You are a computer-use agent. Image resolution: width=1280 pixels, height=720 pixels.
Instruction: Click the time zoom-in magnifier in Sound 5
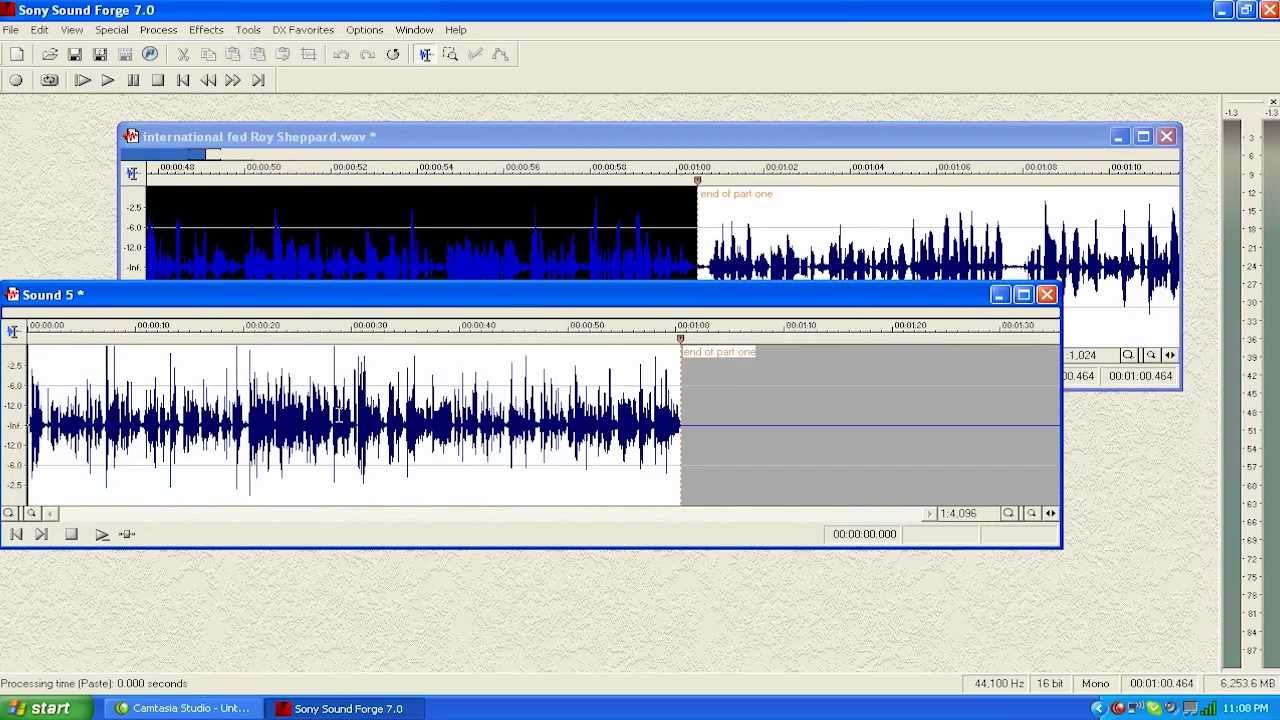pyautogui.click(x=1008, y=513)
